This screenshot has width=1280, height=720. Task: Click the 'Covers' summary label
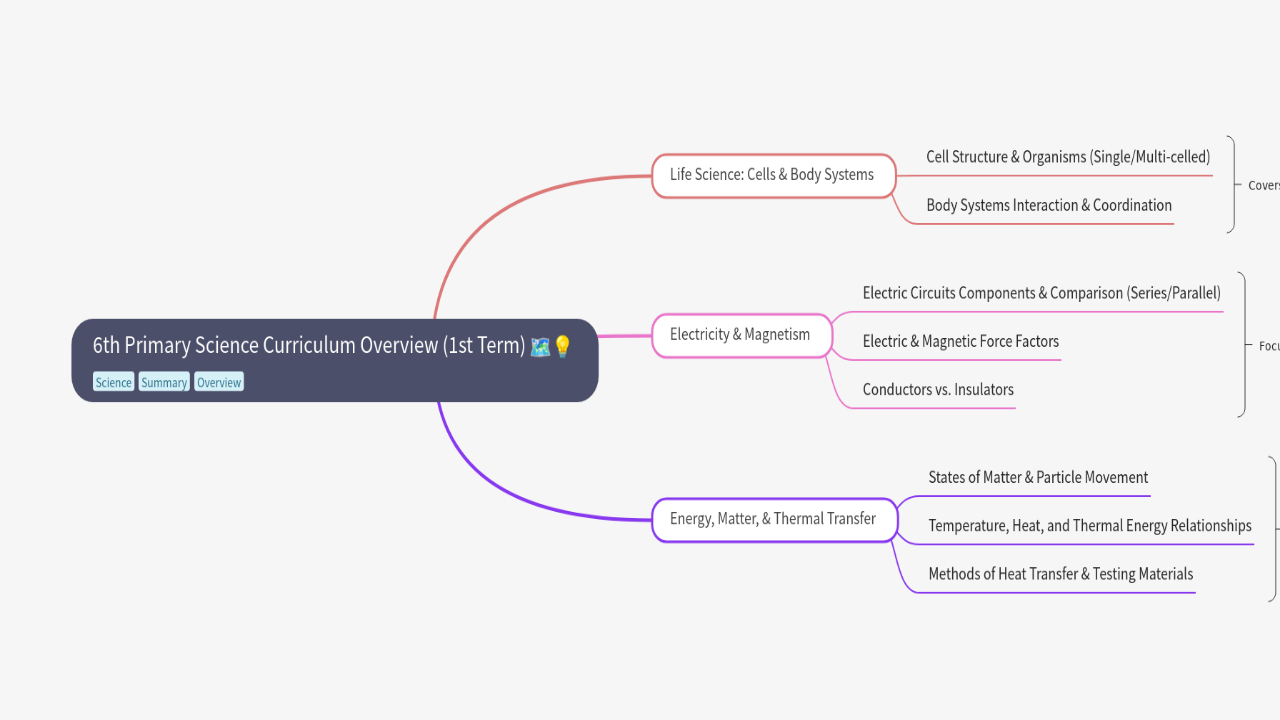pyautogui.click(x=1263, y=185)
